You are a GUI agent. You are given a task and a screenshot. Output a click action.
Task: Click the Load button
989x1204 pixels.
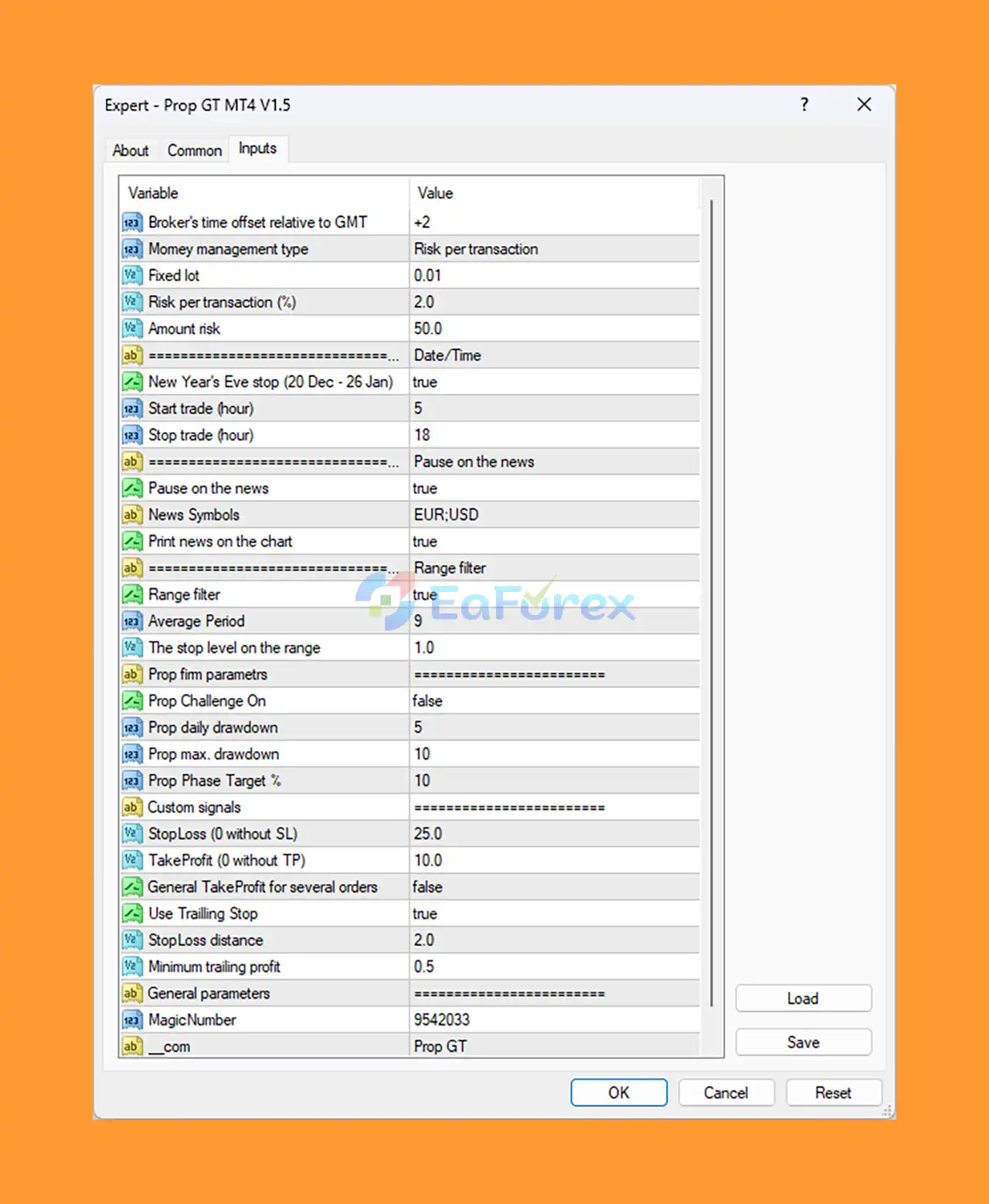(804, 998)
